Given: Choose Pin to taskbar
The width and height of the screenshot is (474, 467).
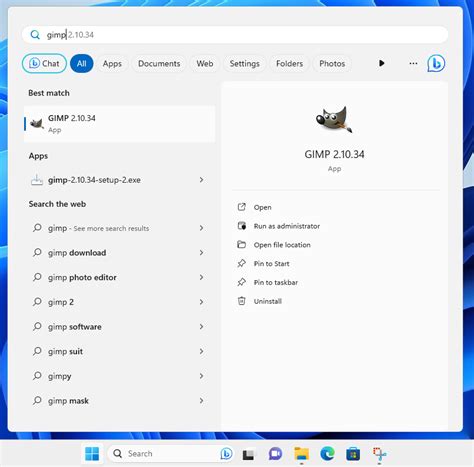Looking at the screenshot, I should (276, 282).
